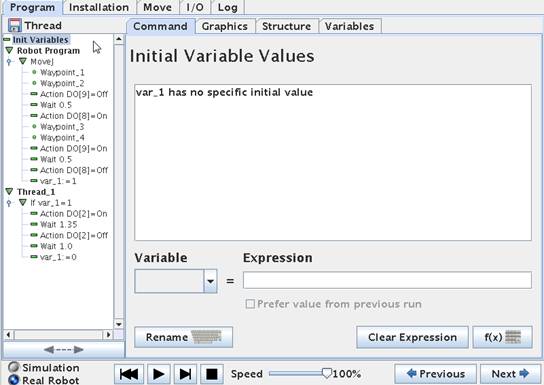
Task: Open the Variable dropdown list
Action: point(210,281)
